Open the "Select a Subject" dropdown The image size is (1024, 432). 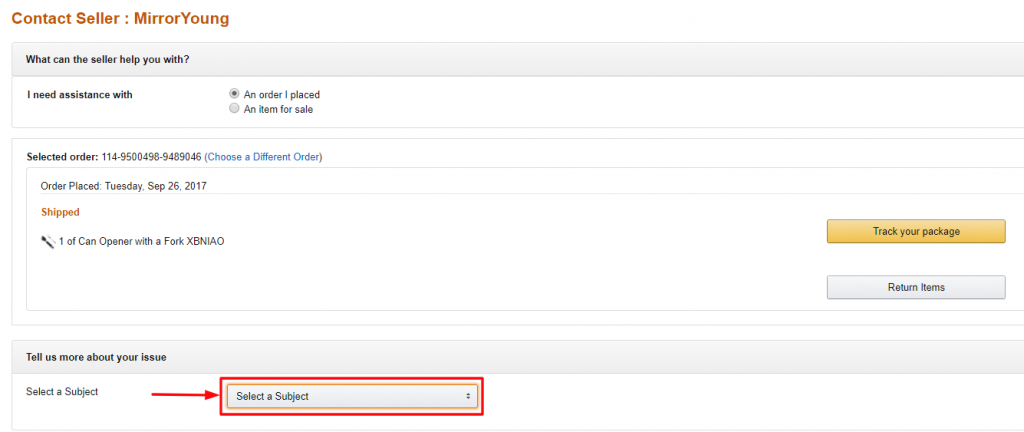(350, 396)
